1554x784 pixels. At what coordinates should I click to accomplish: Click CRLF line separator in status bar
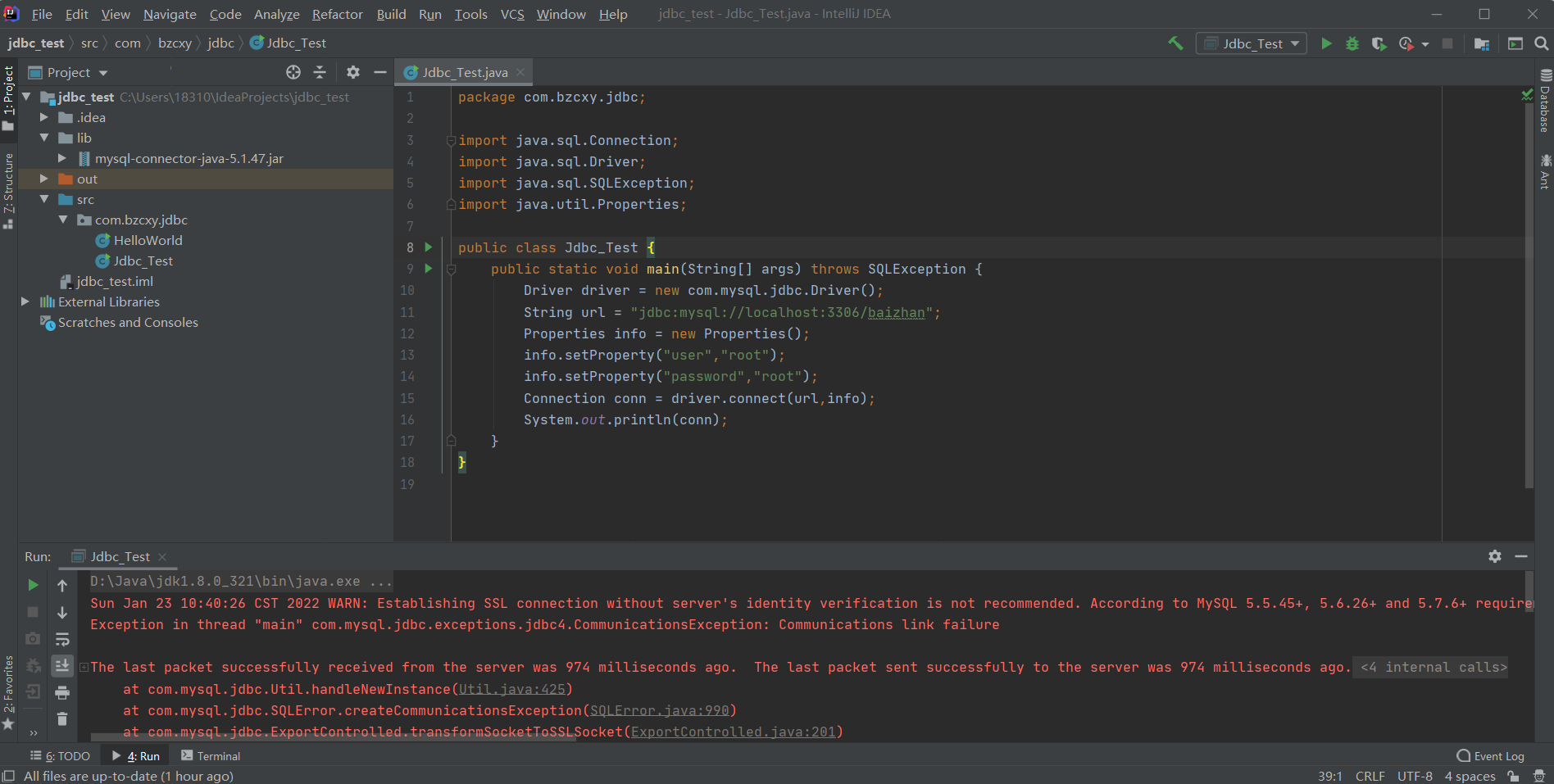(1370, 776)
